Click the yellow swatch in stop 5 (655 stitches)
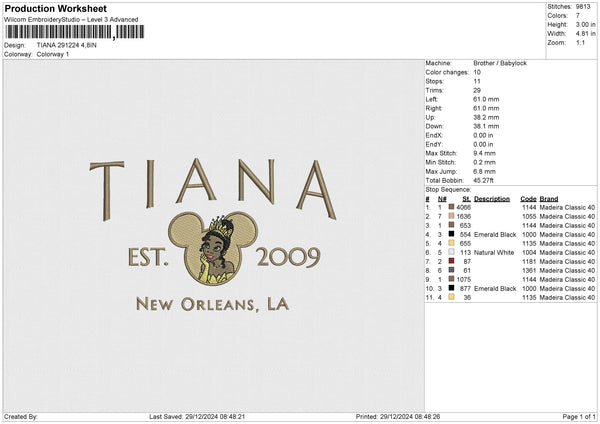The width and height of the screenshot is (600, 424). click(x=452, y=243)
